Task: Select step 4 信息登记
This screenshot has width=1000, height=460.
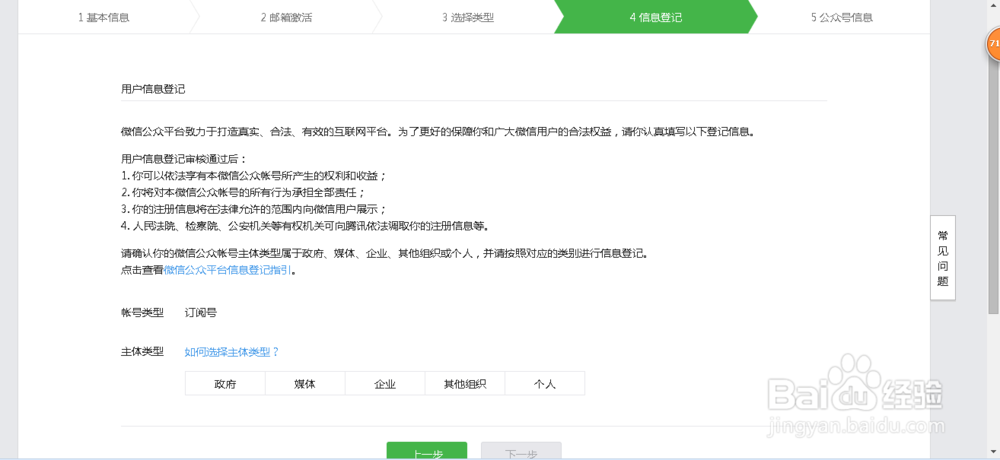Action: click(656, 17)
